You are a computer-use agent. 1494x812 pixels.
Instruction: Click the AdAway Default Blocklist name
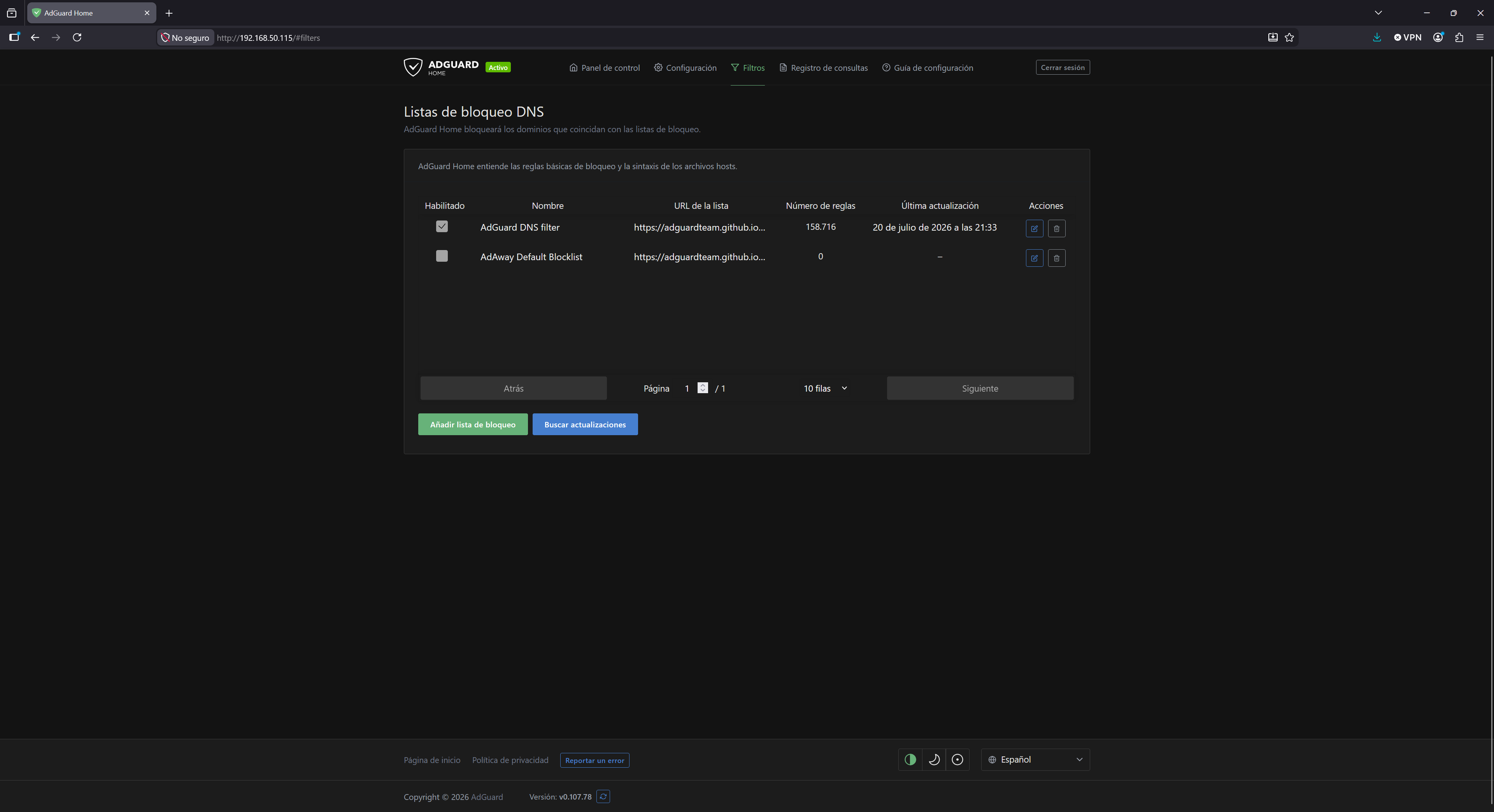531,257
